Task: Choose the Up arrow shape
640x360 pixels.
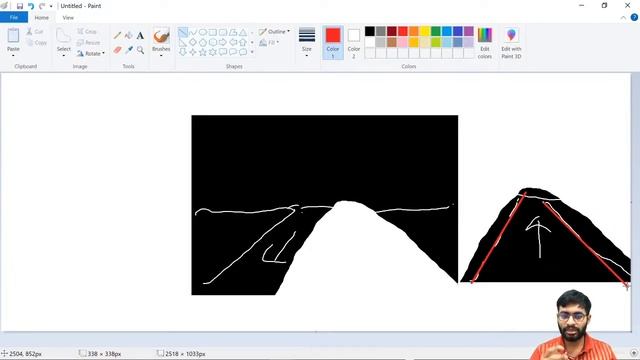Action: (x=243, y=42)
